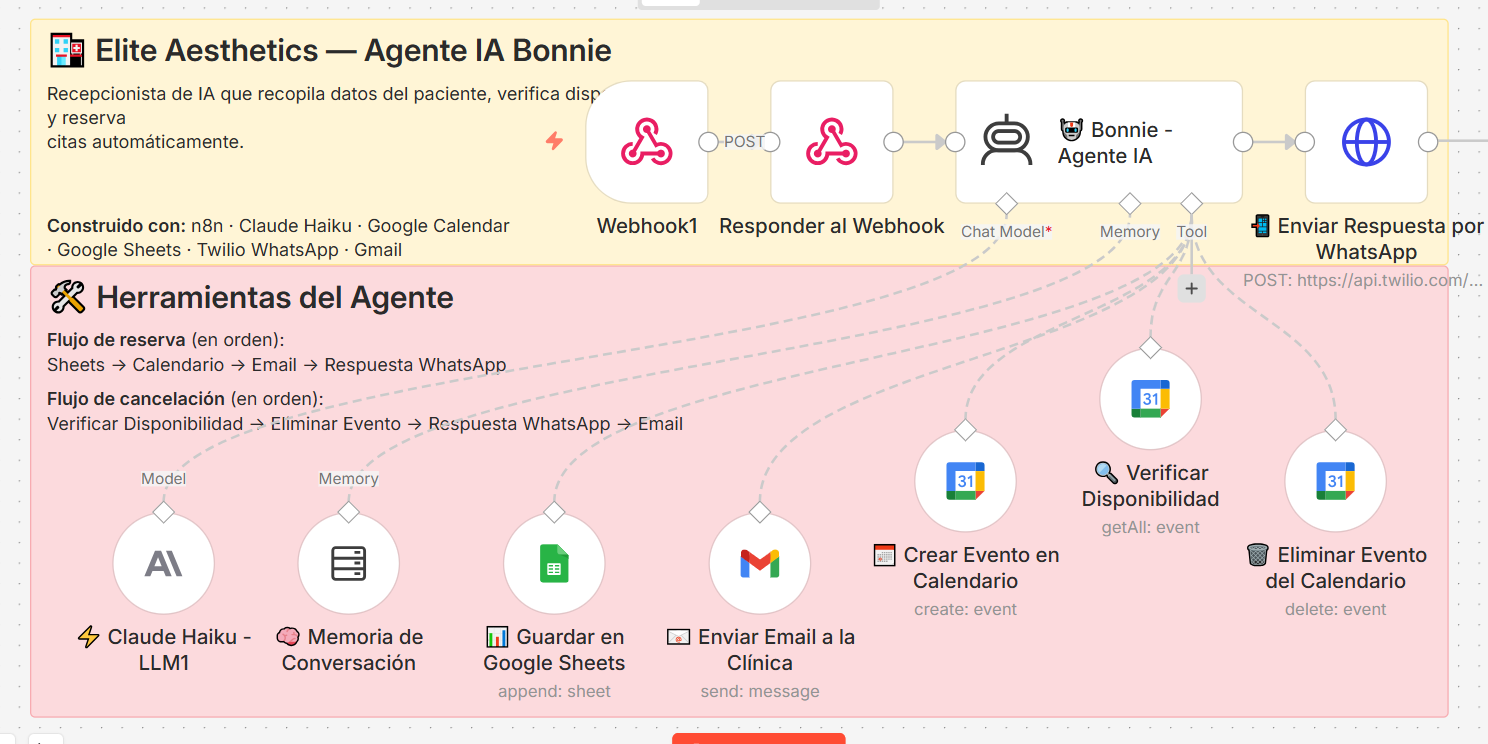This screenshot has height=744, width=1488.
Task: Click the 'Construido con: n8n' credits line
Action: pos(278,238)
